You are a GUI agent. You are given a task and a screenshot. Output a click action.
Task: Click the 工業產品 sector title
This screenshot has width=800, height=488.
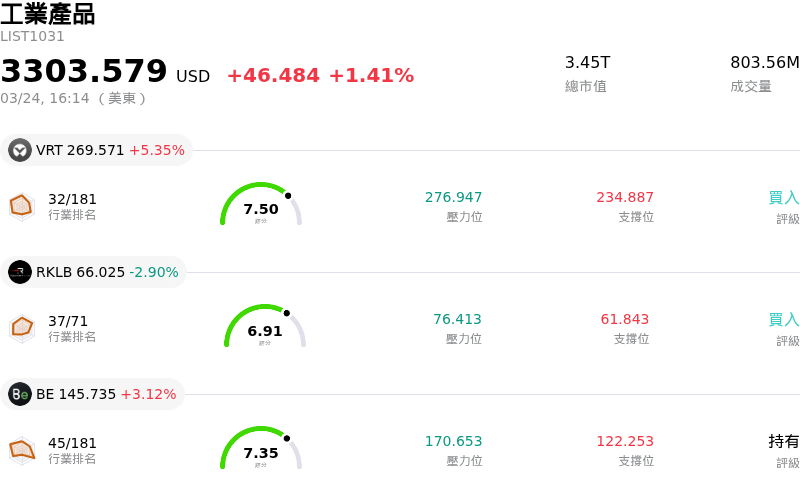tap(48, 14)
